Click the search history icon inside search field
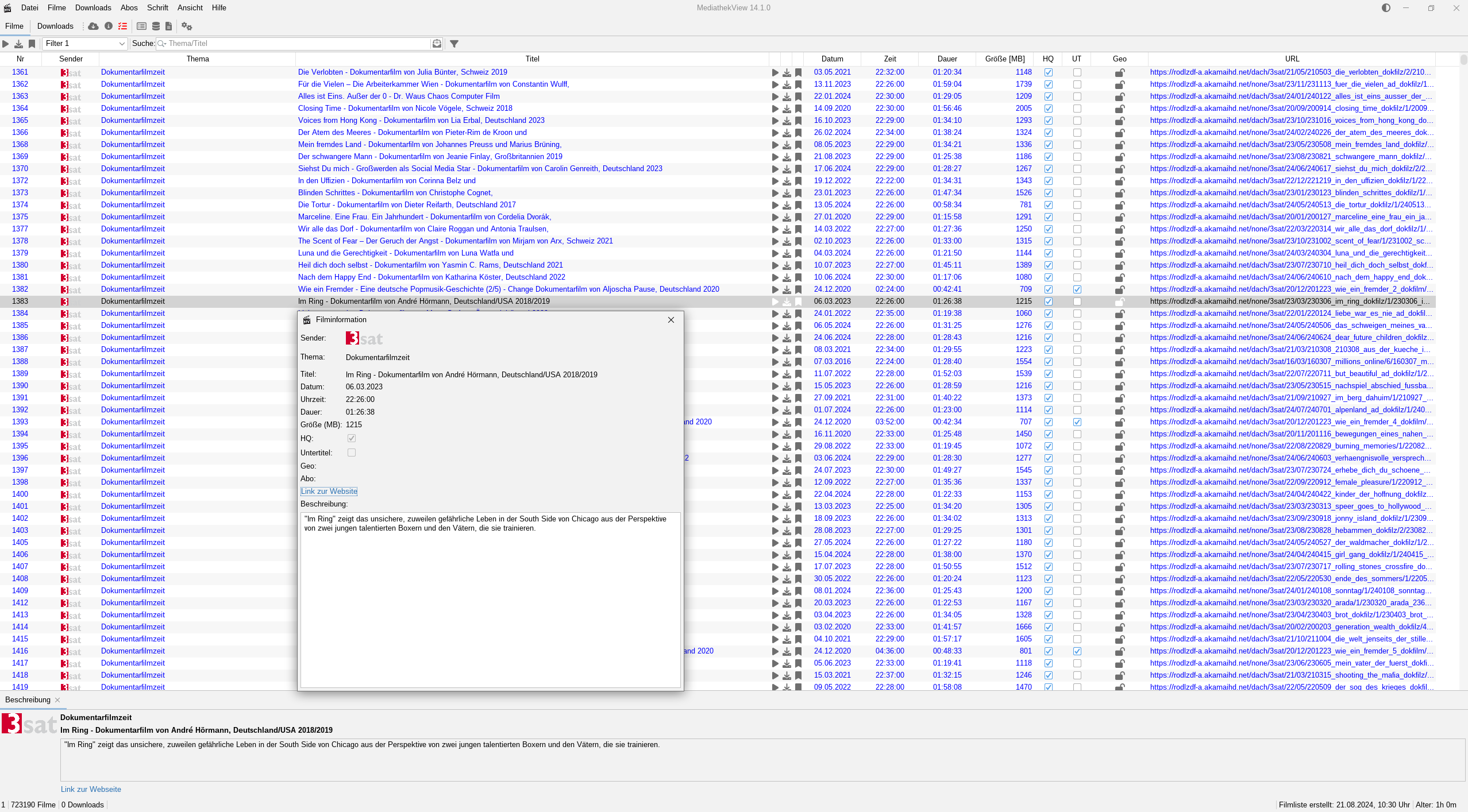This screenshot has width=1468, height=812. pyautogui.click(x=437, y=44)
